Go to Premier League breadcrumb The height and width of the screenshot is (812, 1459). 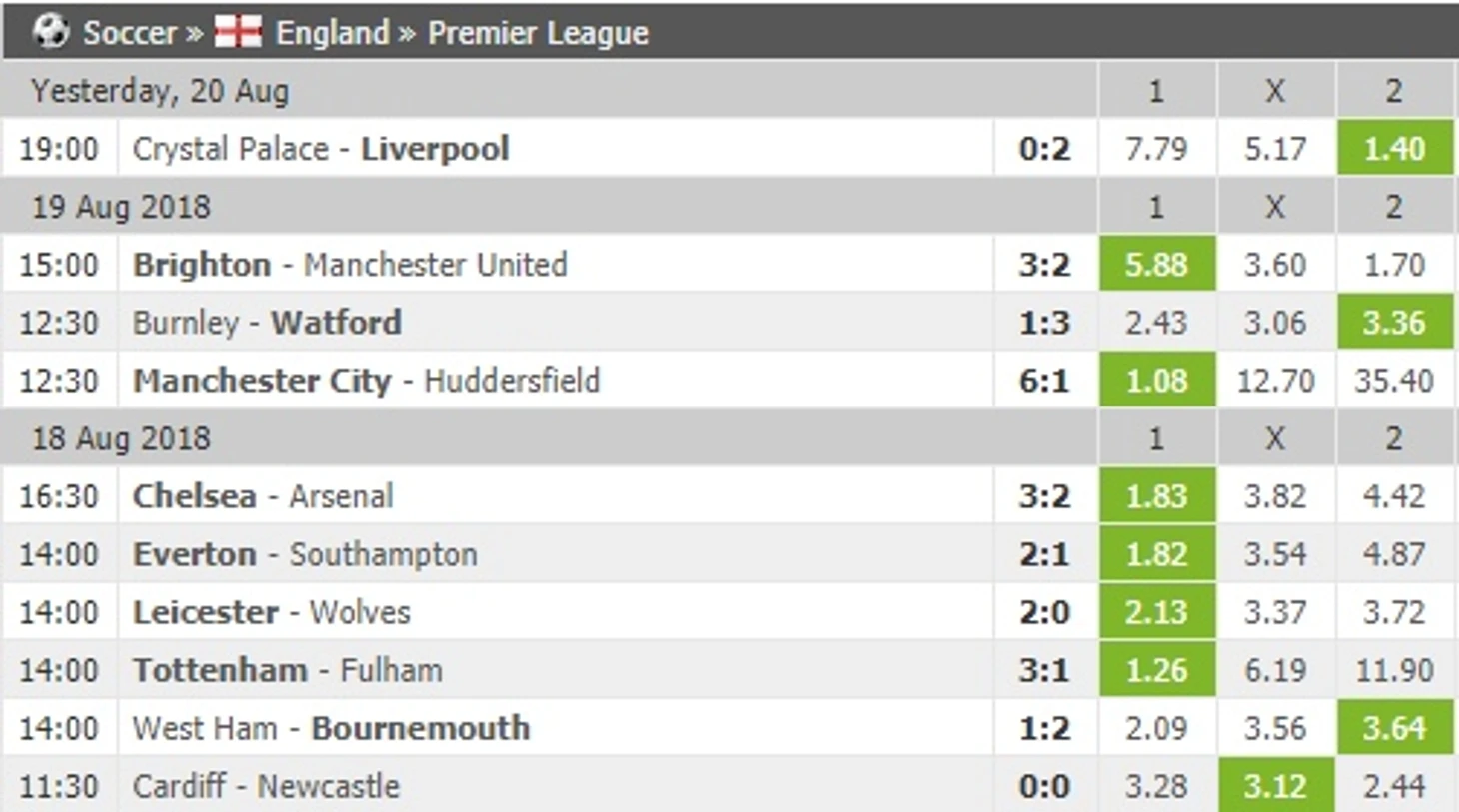pos(538,33)
